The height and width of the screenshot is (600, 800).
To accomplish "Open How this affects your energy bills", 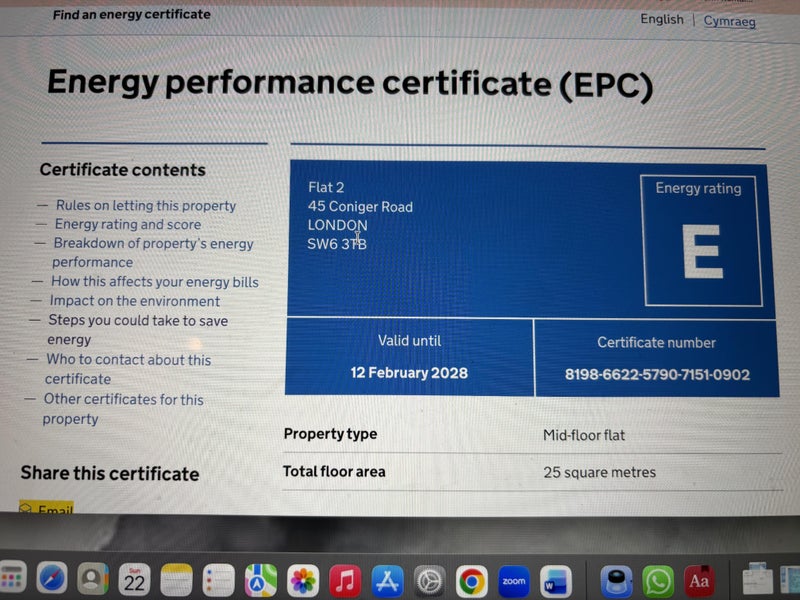I will pos(154,282).
